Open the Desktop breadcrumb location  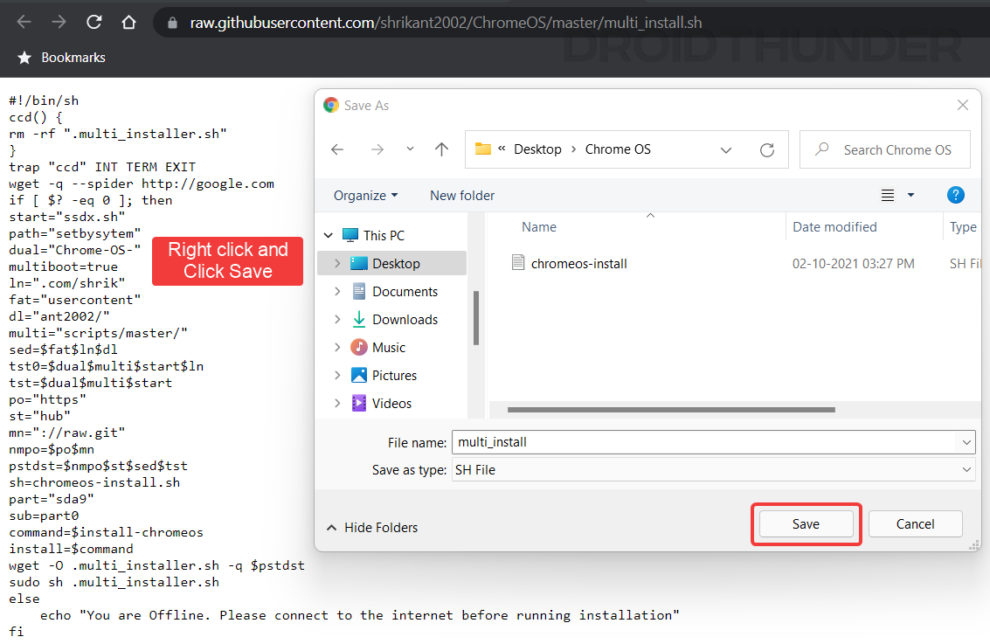point(538,148)
